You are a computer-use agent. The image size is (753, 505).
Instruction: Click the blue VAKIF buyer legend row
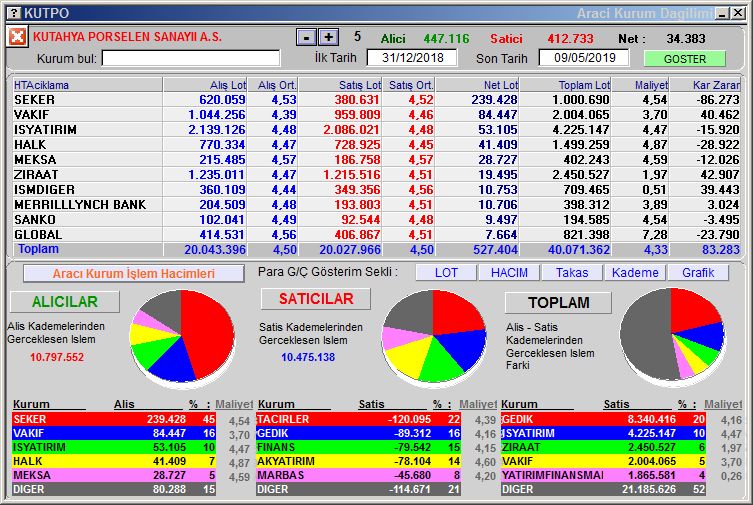tap(114, 433)
